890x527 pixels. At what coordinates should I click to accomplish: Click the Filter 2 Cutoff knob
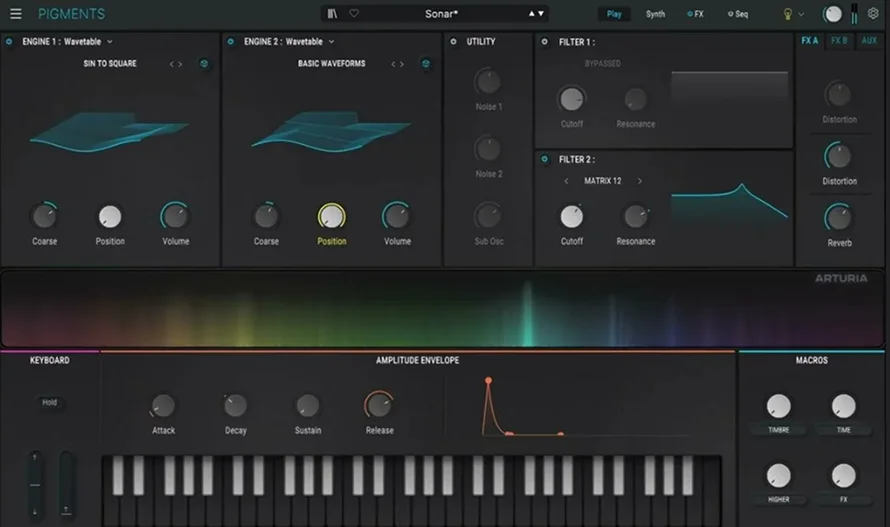(571, 216)
